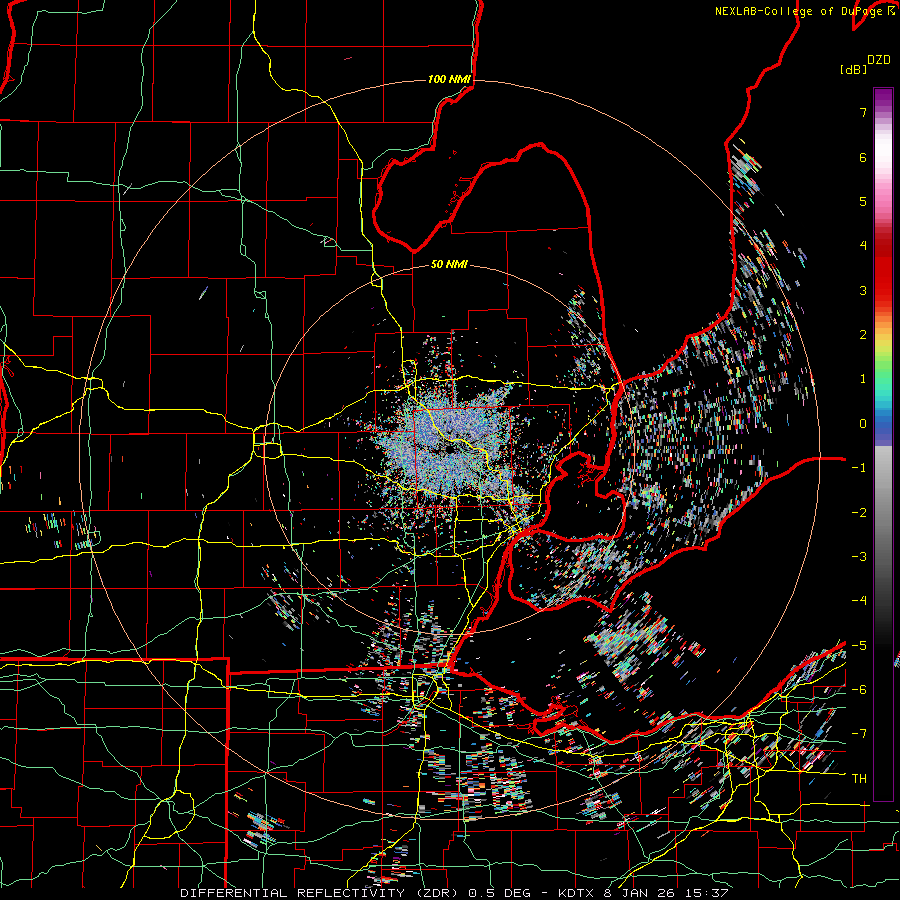Image resolution: width=900 pixels, height=900 pixels.
Task: Click the 2 value on color scale
Action: point(863,335)
